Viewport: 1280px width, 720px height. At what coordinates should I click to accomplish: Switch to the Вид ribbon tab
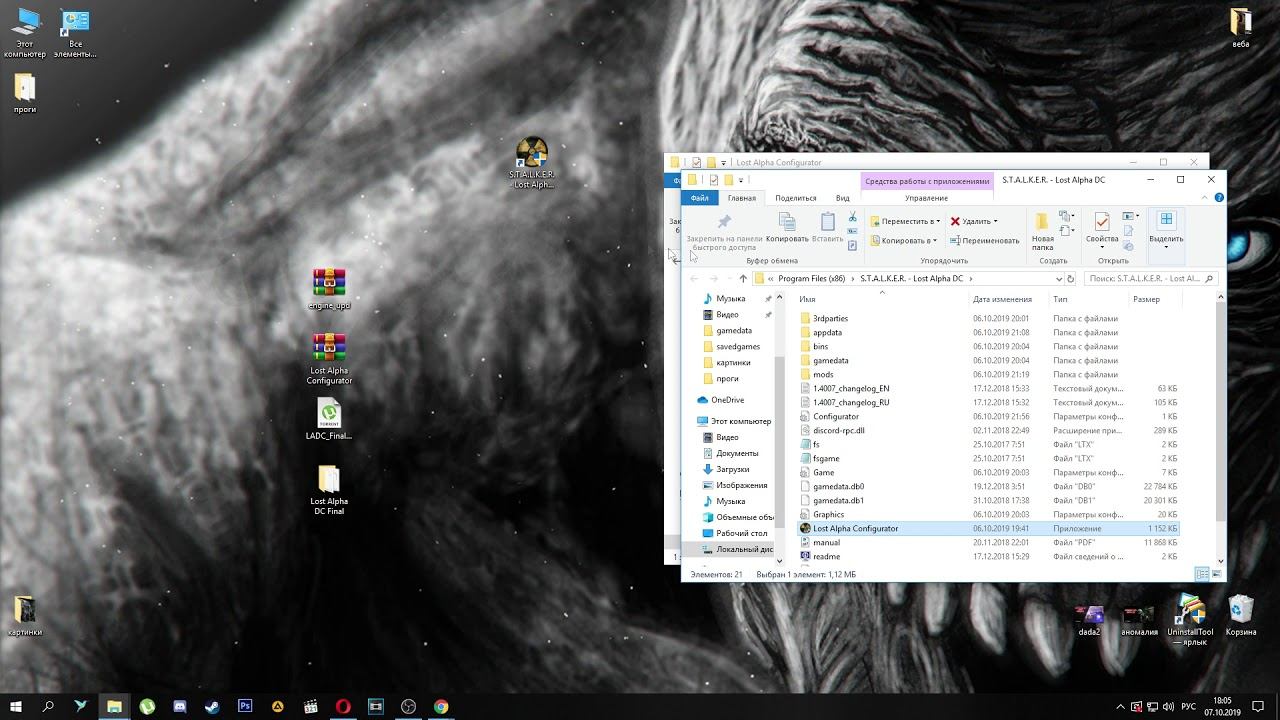tap(842, 198)
